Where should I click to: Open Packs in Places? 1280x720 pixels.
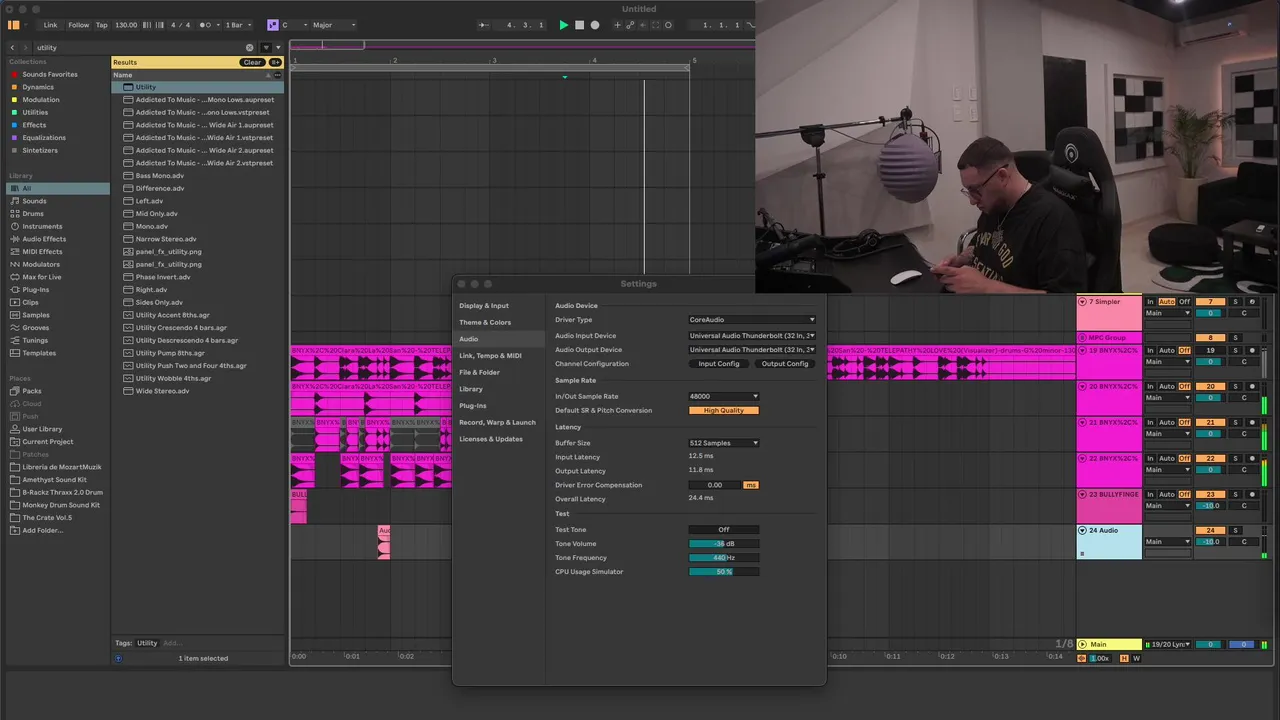(x=32, y=391)
